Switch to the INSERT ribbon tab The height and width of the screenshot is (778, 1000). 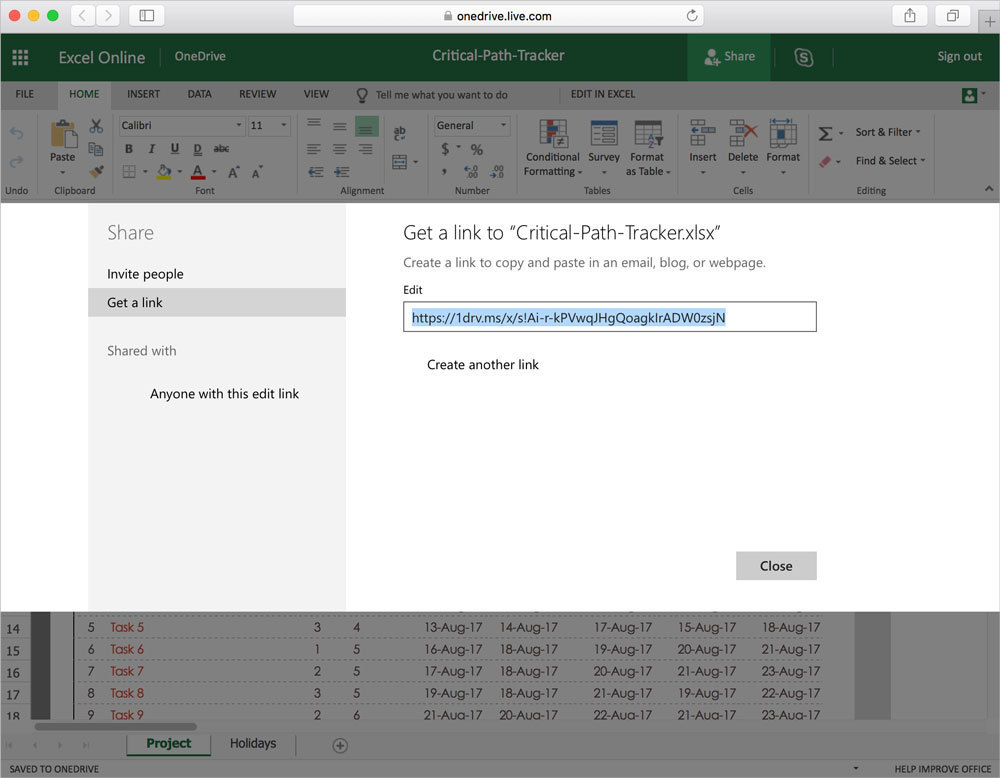[143, 94]
